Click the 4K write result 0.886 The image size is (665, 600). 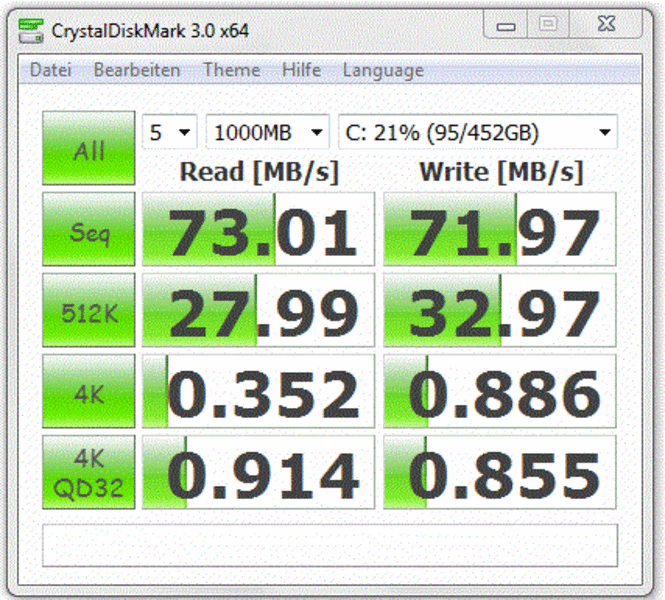coord(500,392)
